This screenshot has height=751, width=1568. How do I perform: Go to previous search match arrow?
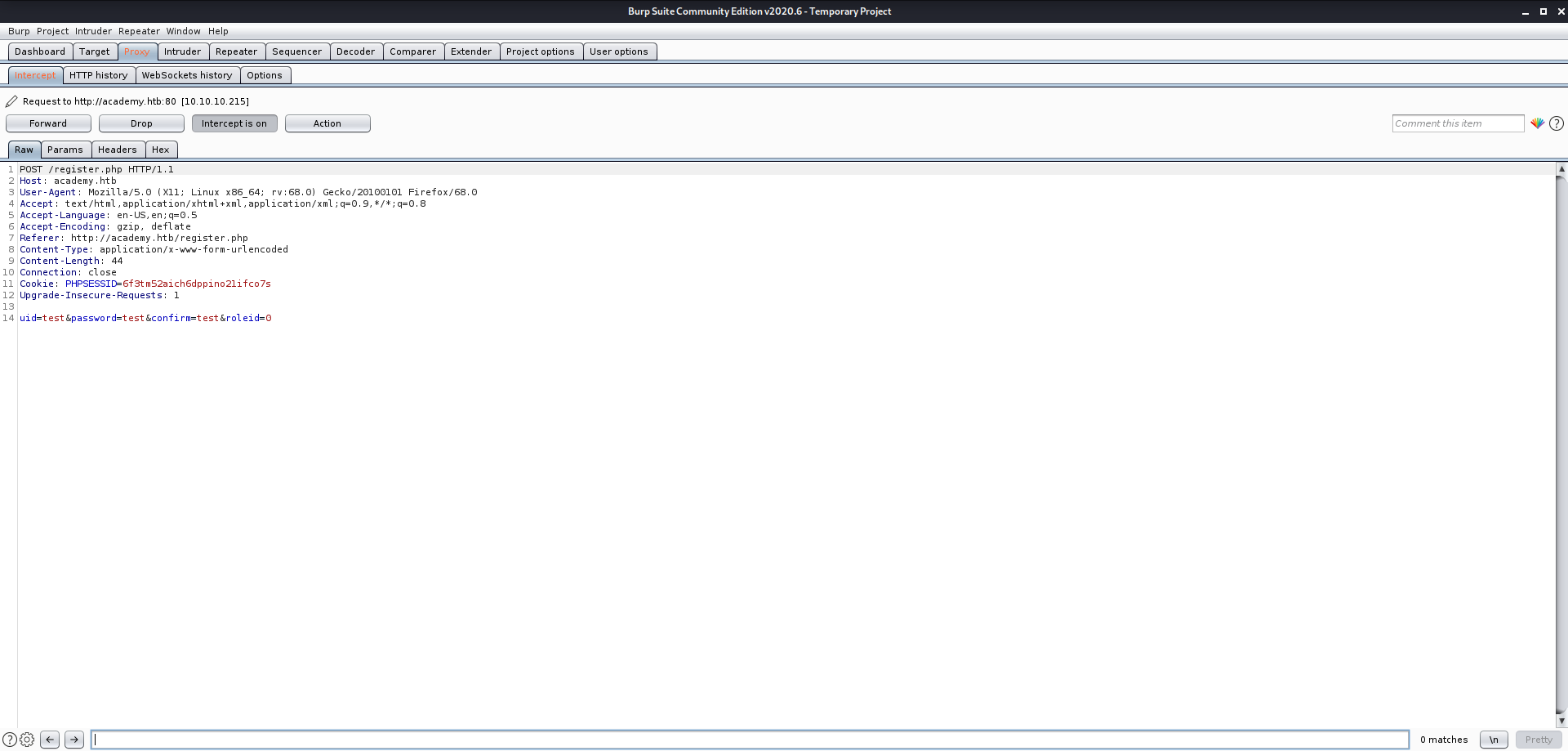pos(50,740)
